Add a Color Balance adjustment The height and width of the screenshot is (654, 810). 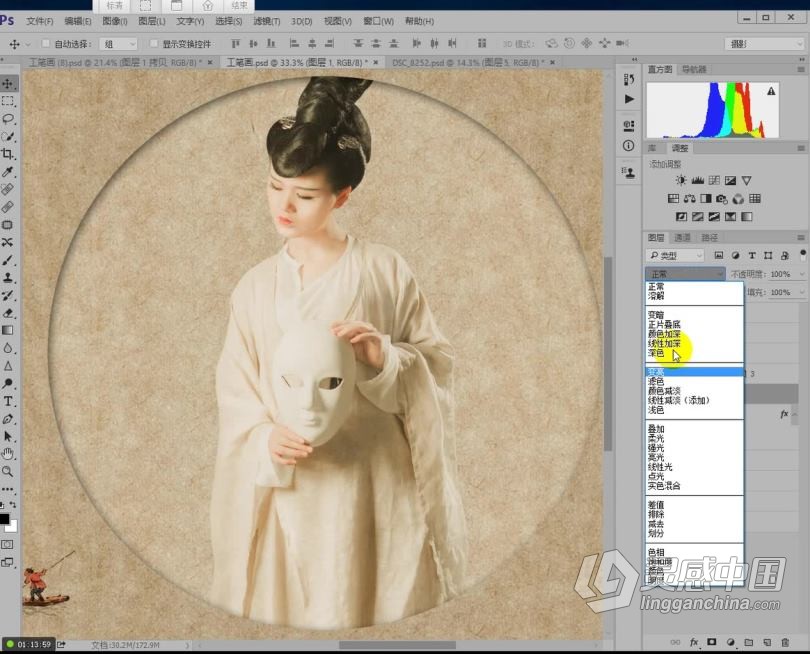click(690, 198)
